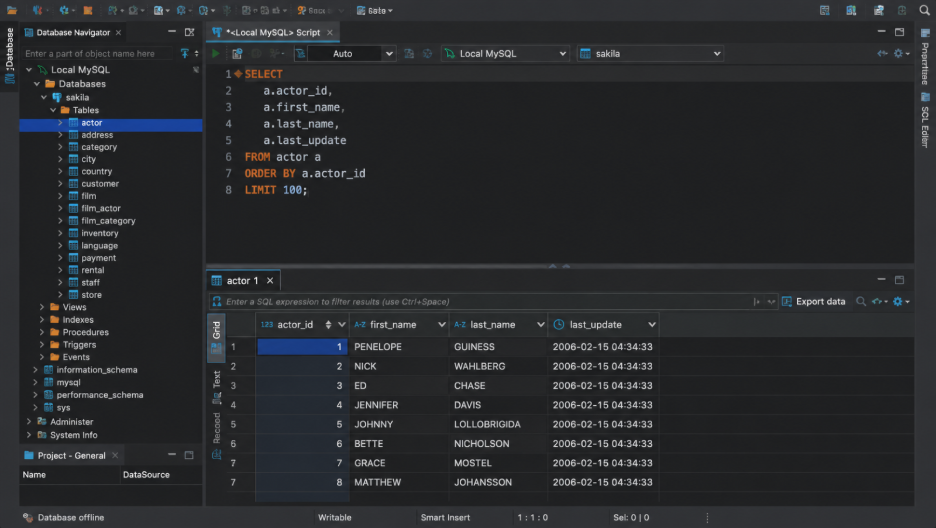Viewport: 936px width, 528px height.
Task: Click the navigator filter configuration icon
Action: point(185,54)
